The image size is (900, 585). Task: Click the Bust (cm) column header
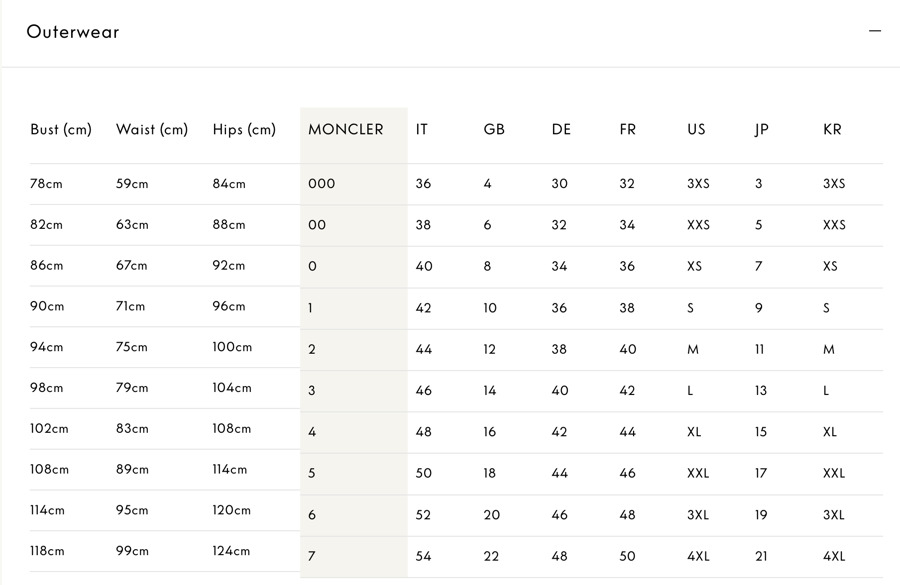point(61,130)
